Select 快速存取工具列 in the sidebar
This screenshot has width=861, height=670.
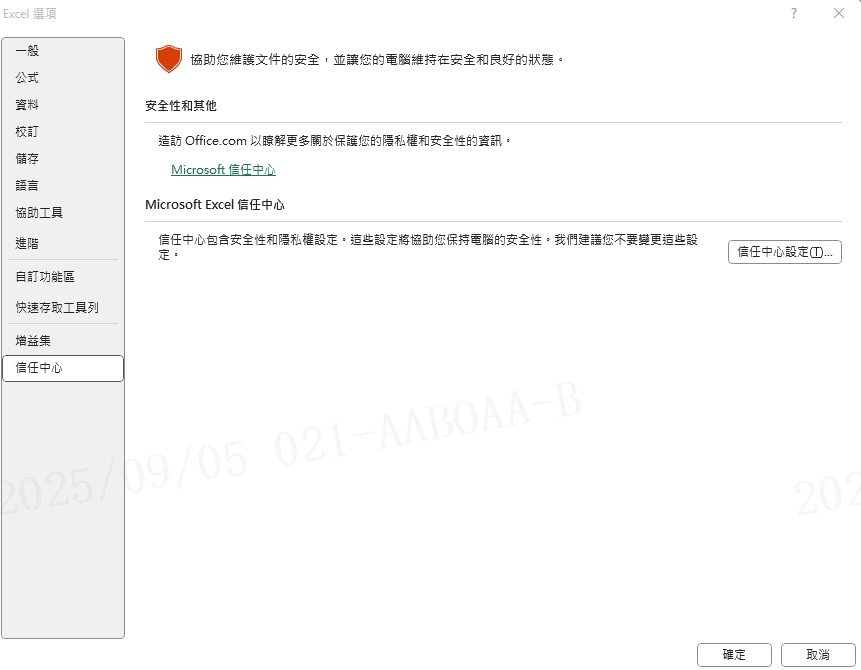(57, 308)
